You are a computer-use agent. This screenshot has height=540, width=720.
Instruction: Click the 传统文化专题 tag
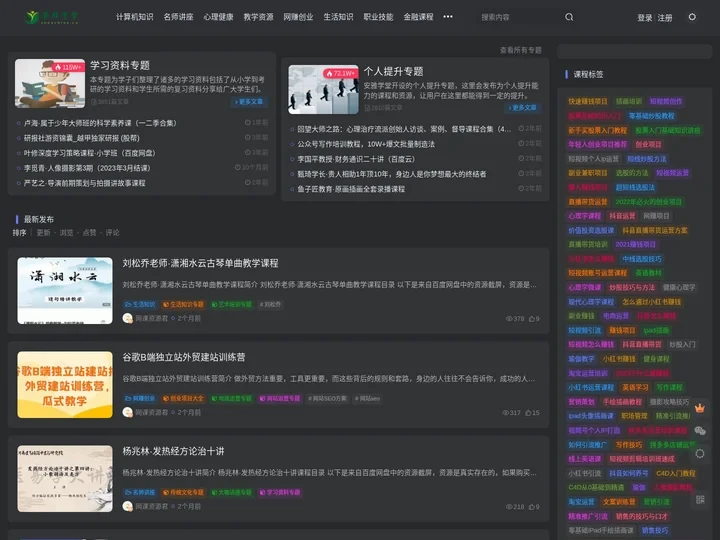(183, 492)
